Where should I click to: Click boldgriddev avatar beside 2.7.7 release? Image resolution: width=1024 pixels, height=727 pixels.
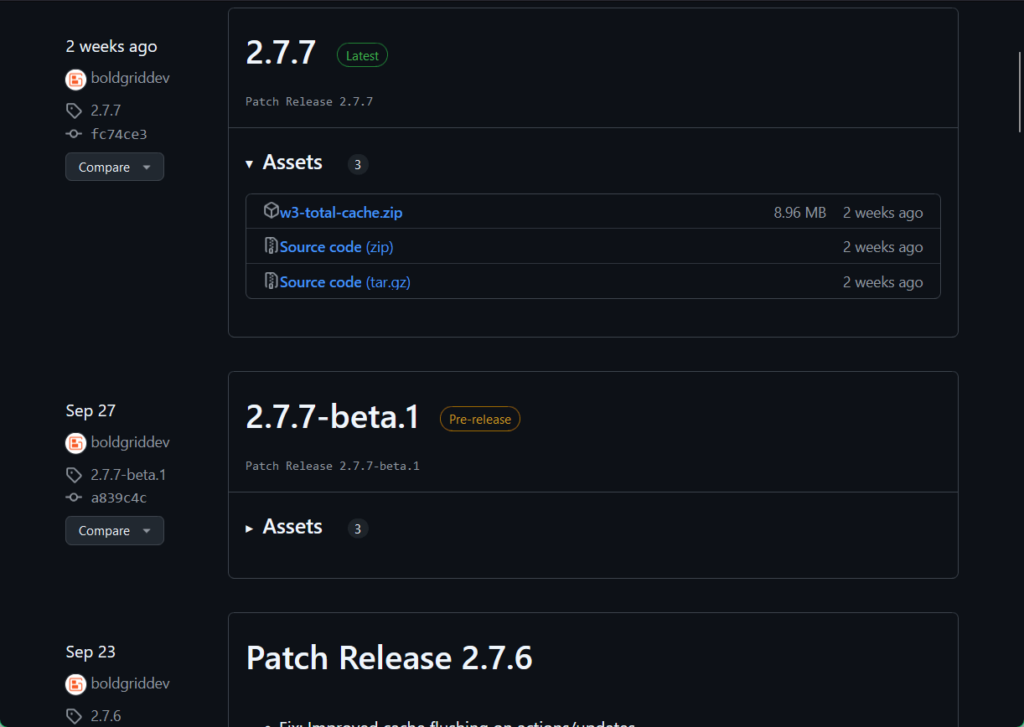pos(76,80)
